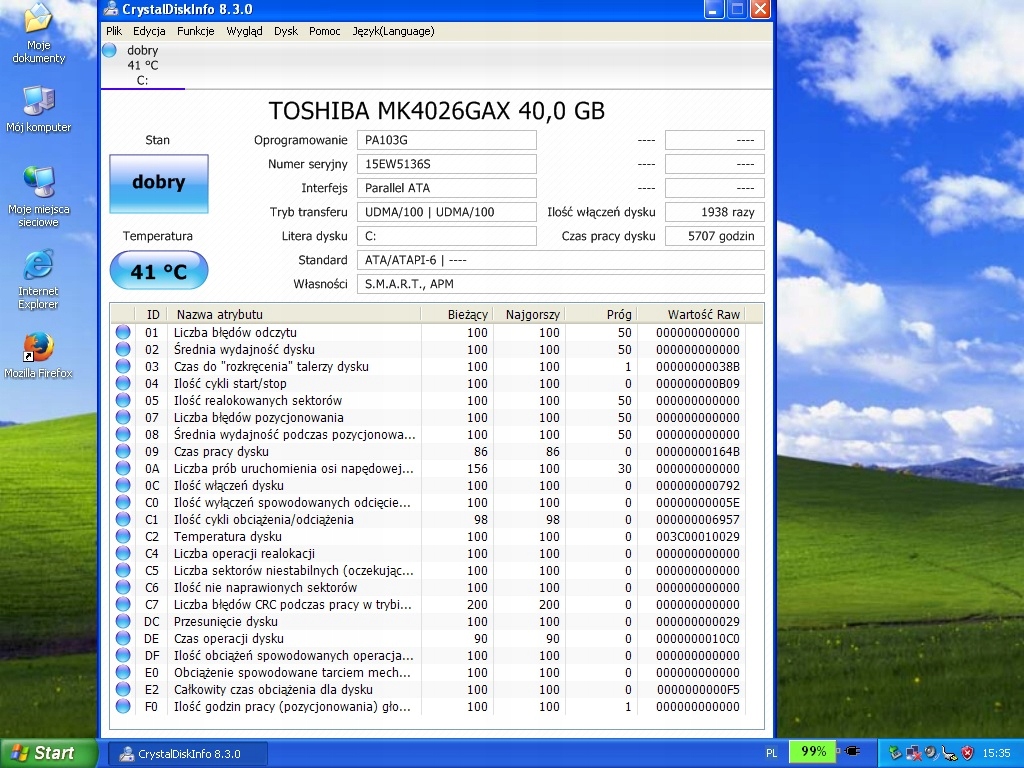Click status icon for attribute C2 Temperatura dysku

click(123, 536)
